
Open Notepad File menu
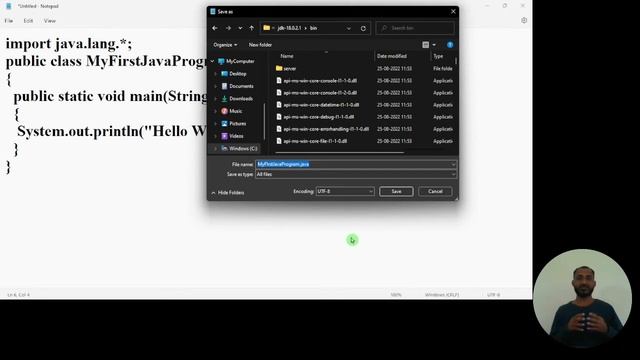pos(9,21)
